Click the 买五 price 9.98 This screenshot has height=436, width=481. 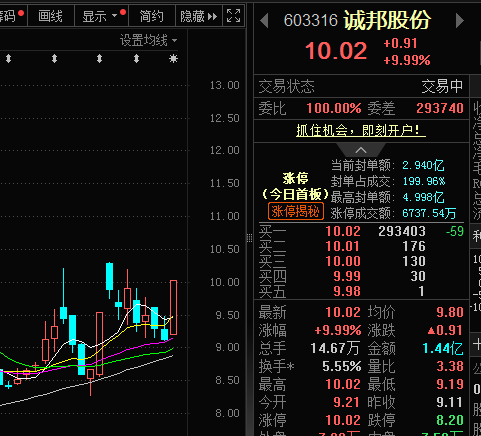coord(347,291)
